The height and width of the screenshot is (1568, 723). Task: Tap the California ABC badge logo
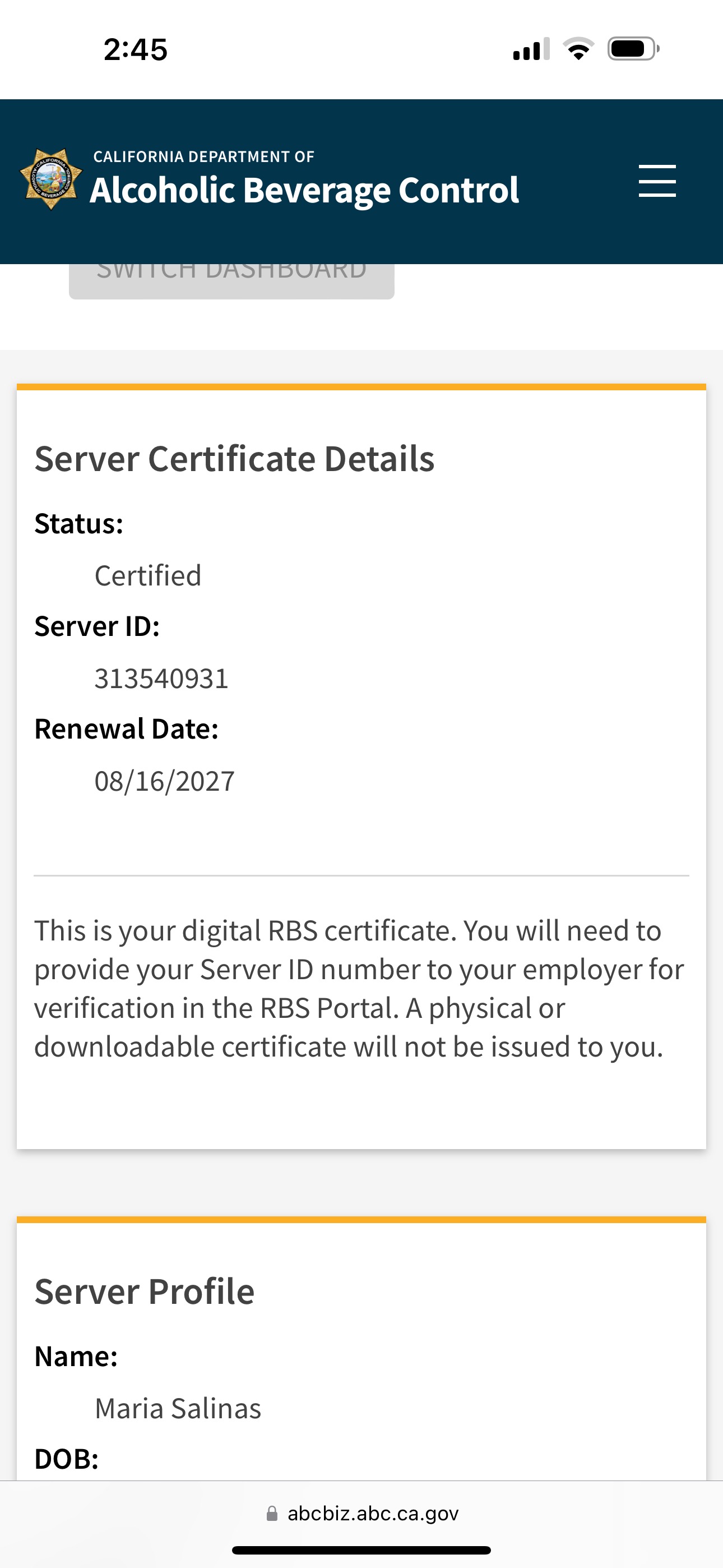point(51,179)
